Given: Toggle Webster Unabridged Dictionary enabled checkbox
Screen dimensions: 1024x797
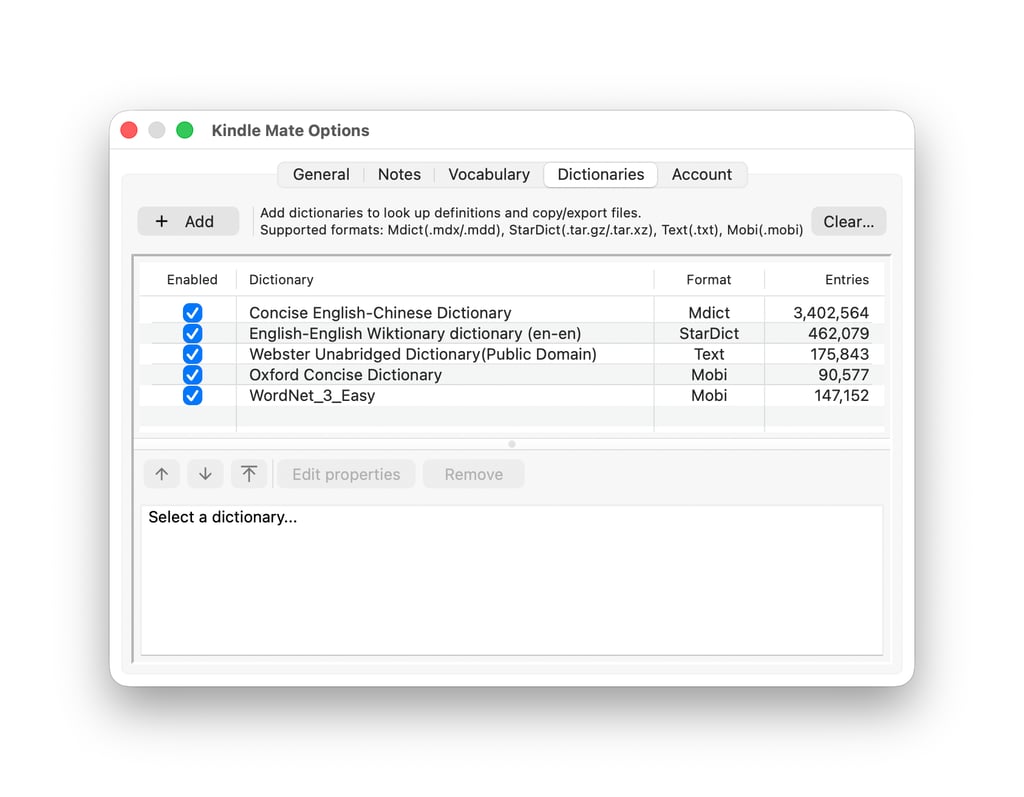Looking at the screenshot, I should point(192,354).
